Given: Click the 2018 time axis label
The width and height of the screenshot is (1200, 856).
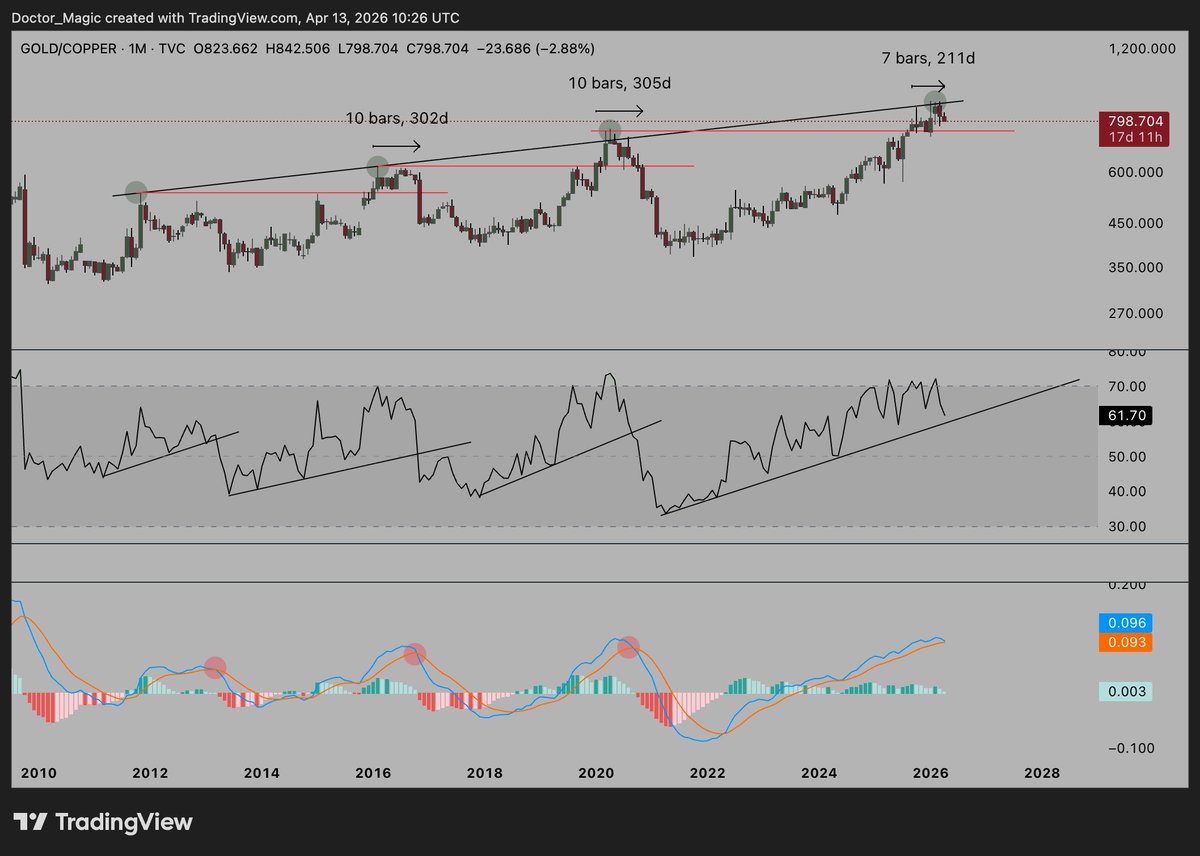Looking at the screenshot, I should click(x=484, y=773).
